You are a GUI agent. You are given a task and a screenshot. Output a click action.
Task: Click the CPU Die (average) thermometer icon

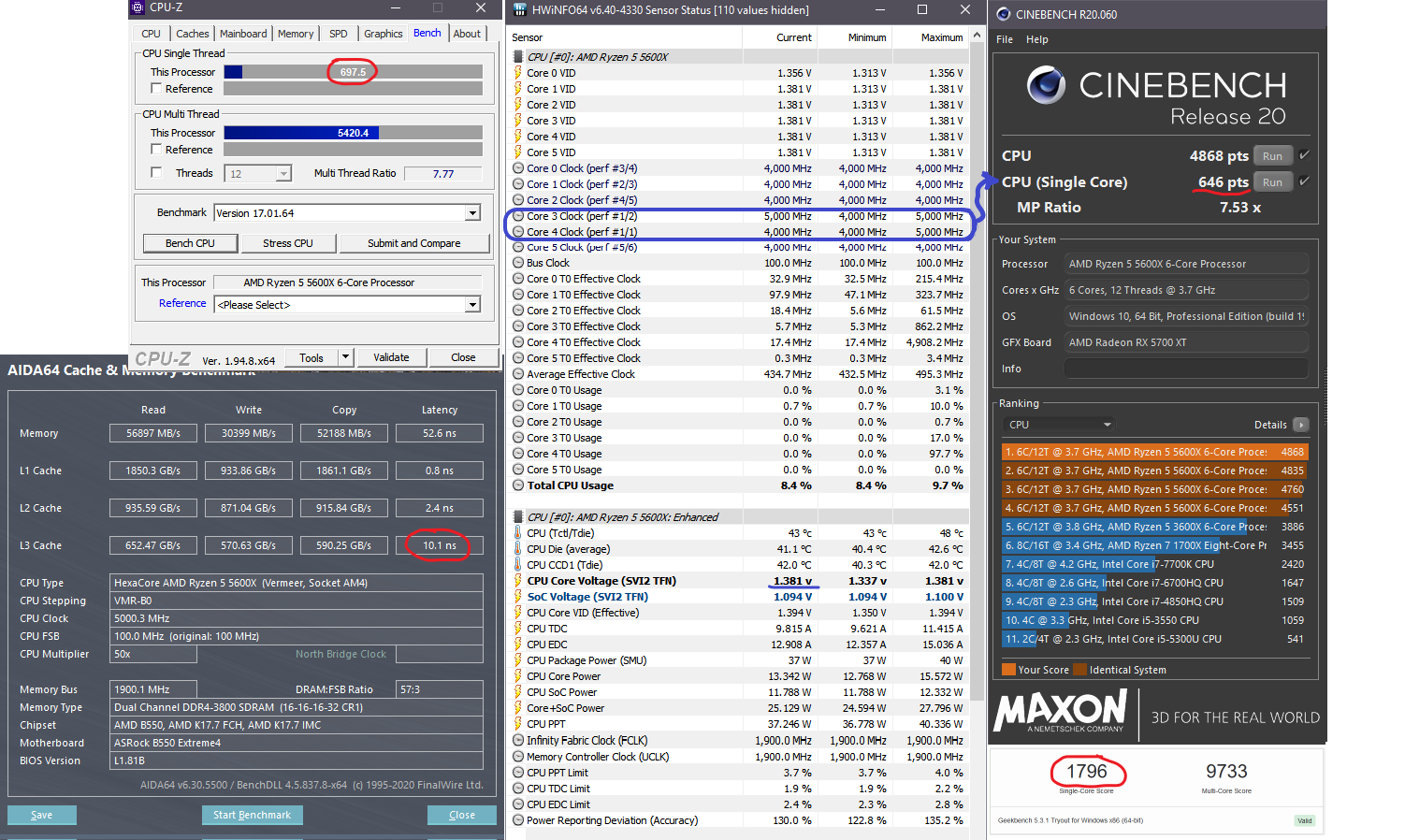pyautogui.click(x=518, y=549)
